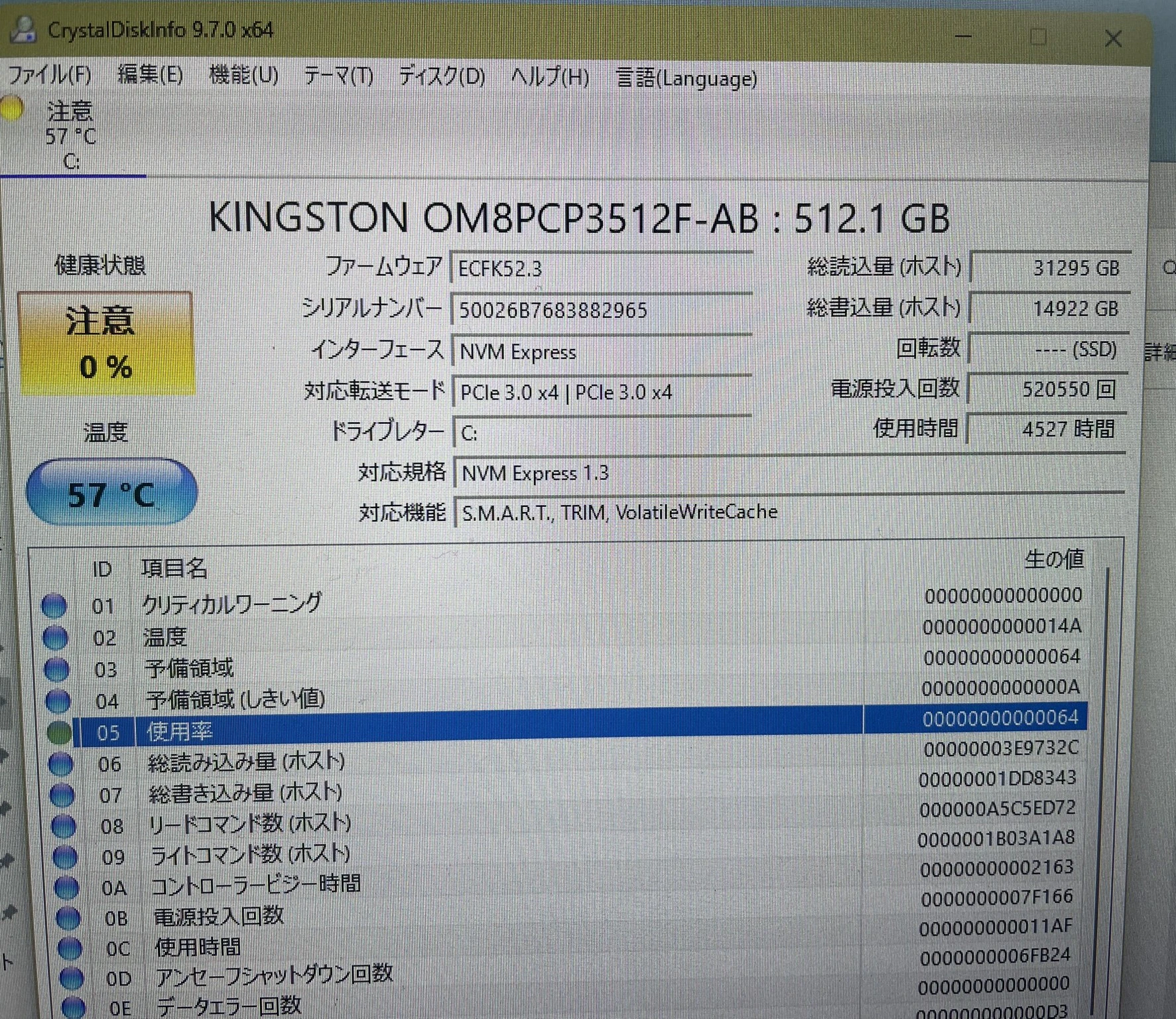Click power on count value 520550 回
Screen dimensions: 1176x1019
(1047, 389)
